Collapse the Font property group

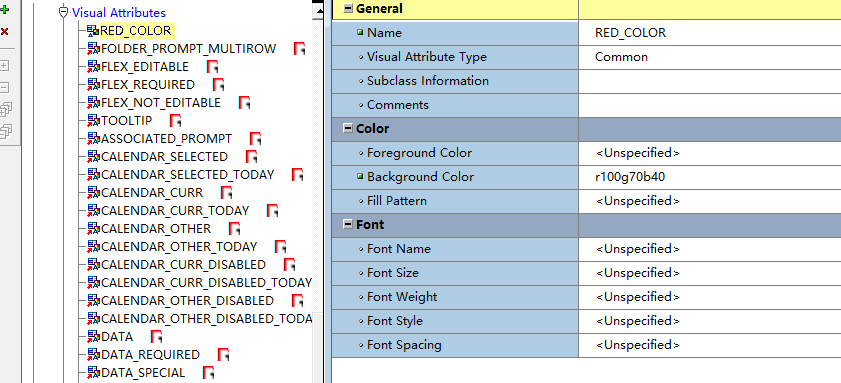348,224
